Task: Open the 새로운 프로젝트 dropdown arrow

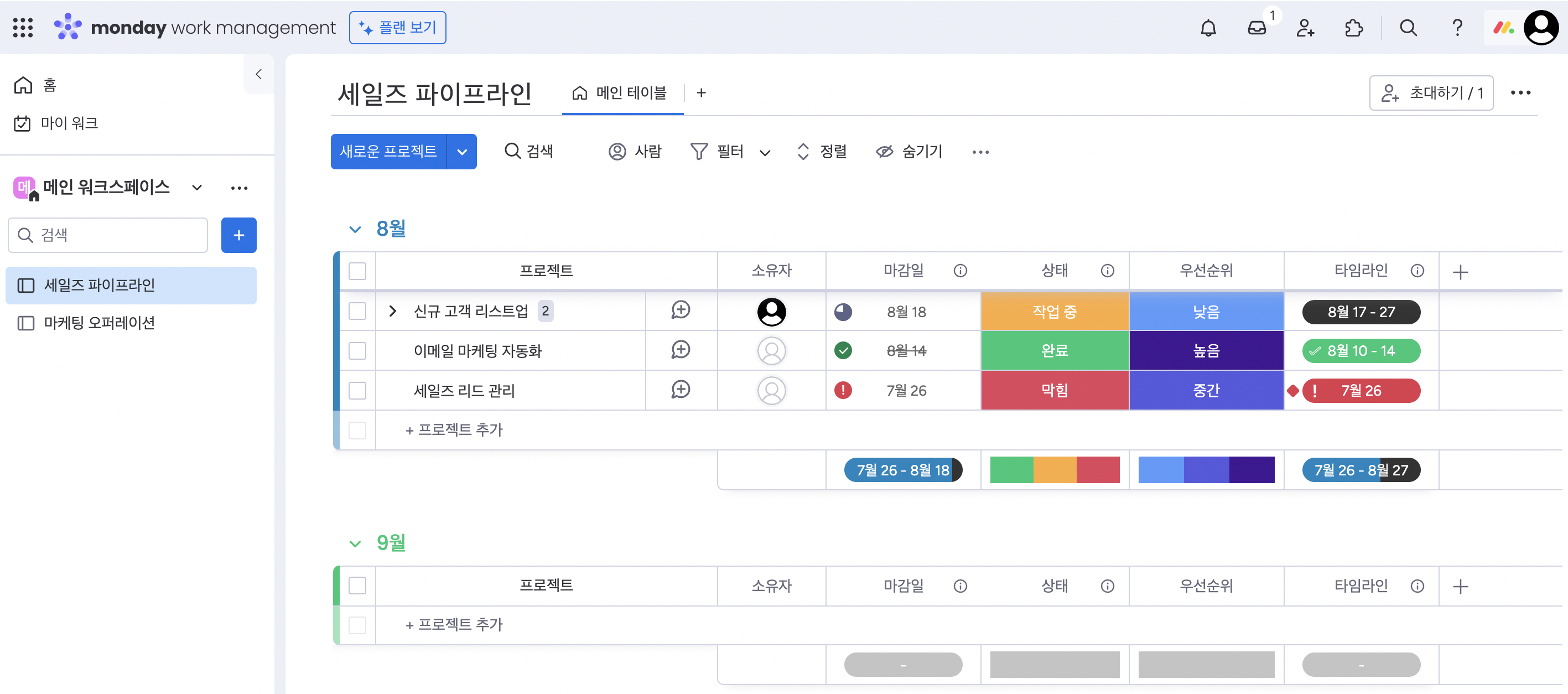Action: pos(462,152)
